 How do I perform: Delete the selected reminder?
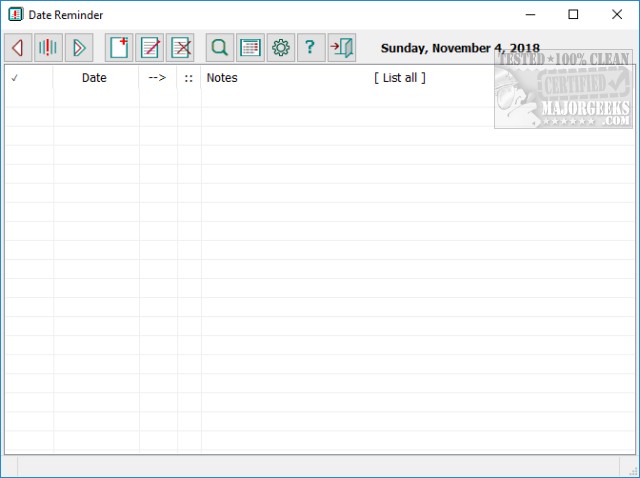point(180,48)
